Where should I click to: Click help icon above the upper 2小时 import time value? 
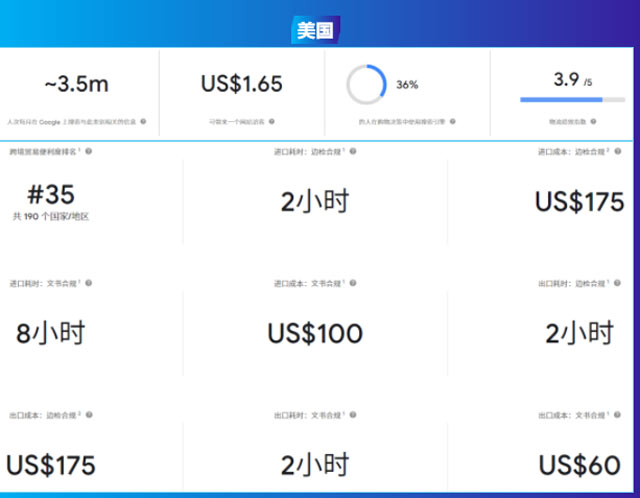pyautogui.click(x=353, y=151)
